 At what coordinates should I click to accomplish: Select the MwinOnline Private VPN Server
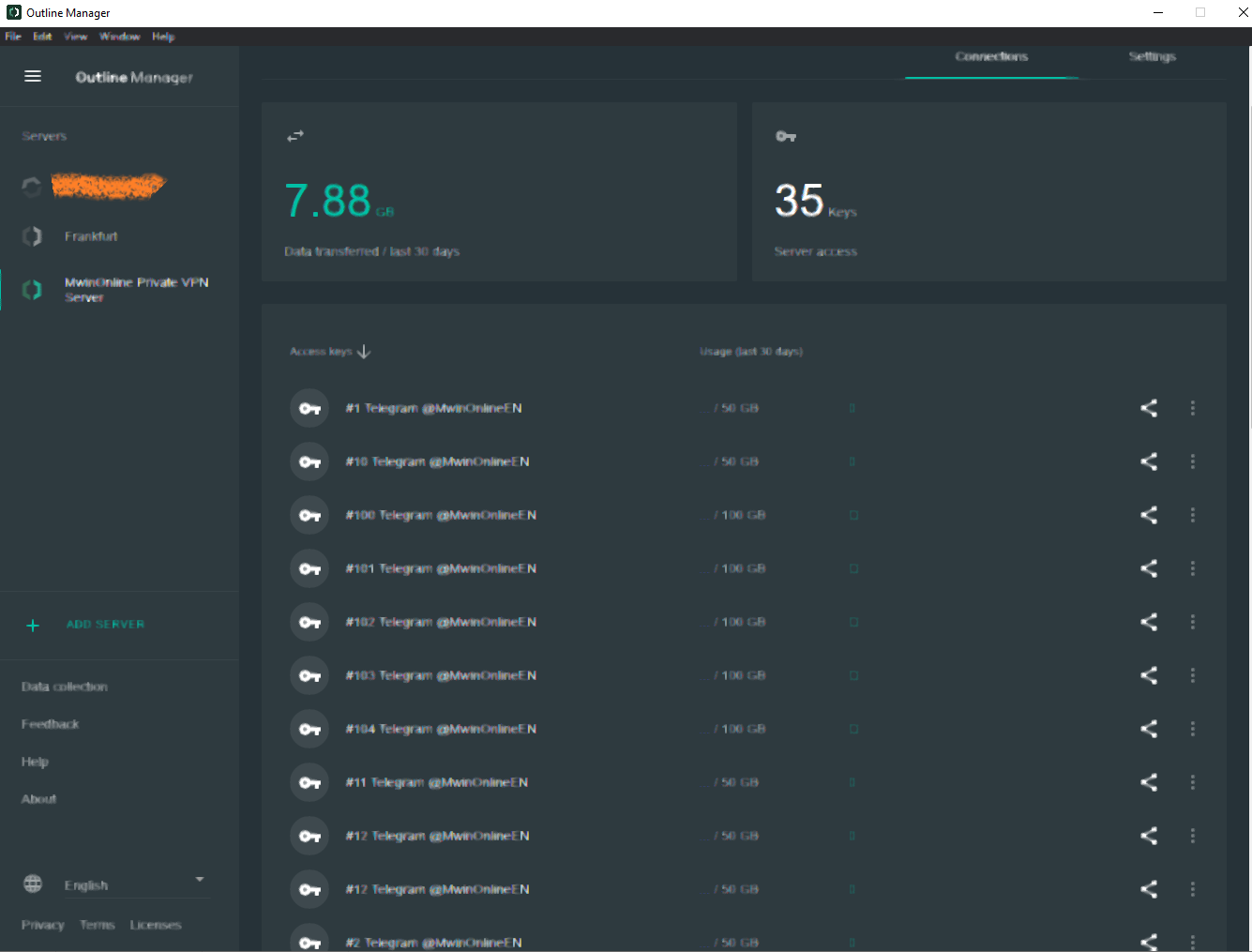136,289
